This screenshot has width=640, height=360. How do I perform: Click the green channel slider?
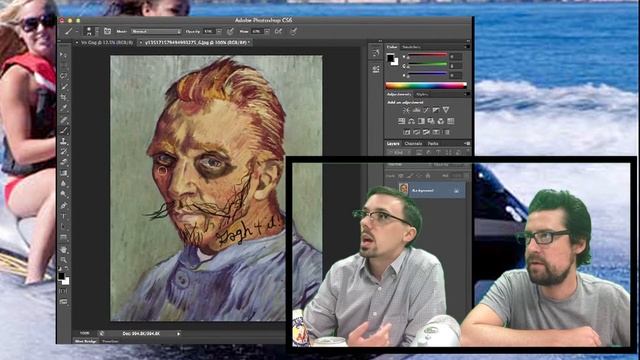427,64
